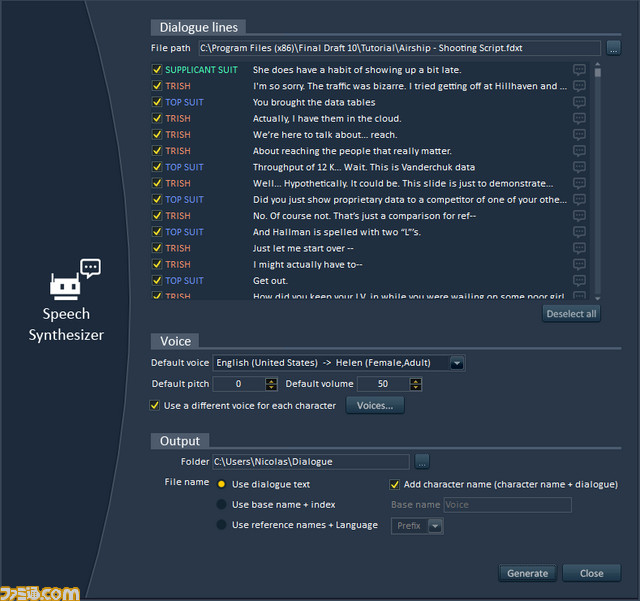Click speech bubble icon for "Throughput of 12 K" line
Screen dimensions: 640x601
pos(579,167)
